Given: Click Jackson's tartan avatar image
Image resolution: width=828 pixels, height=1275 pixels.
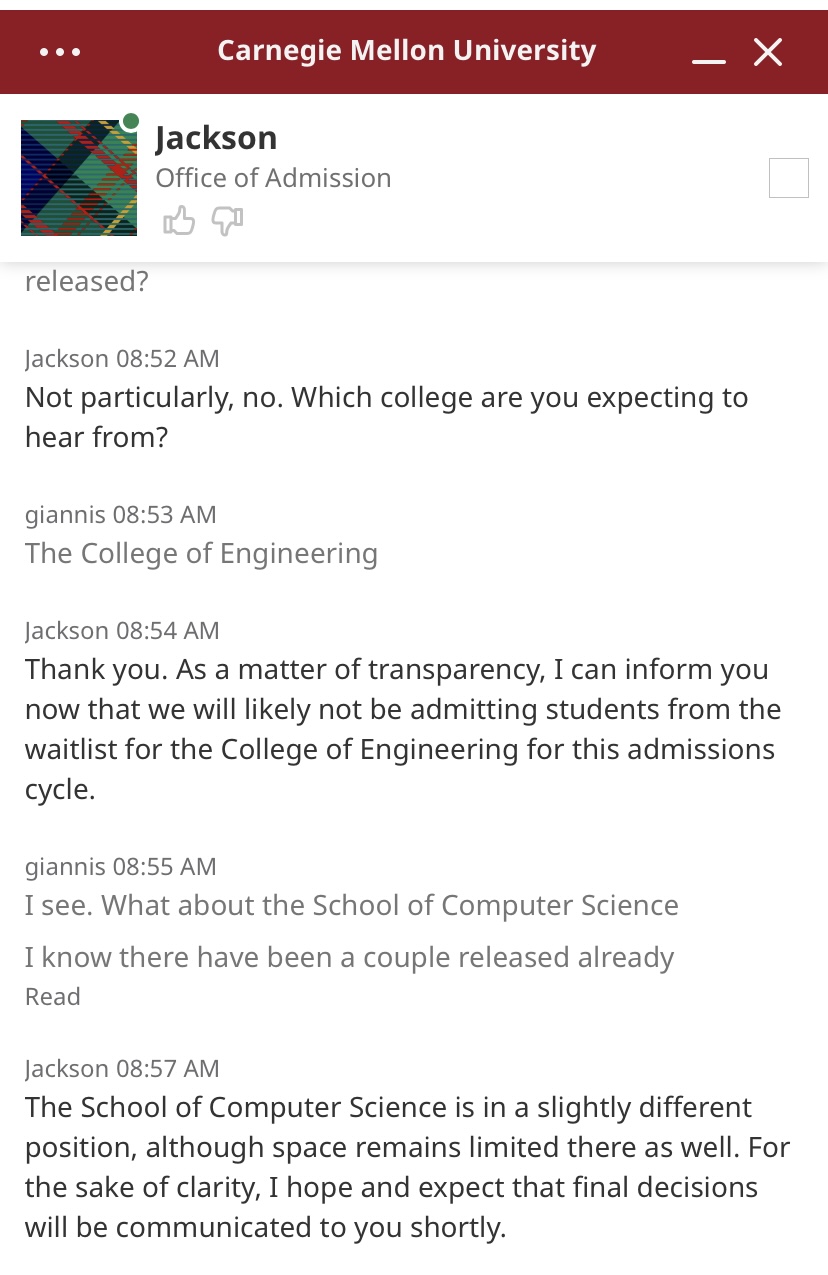Looking at the screenshot, I should point(79,178).
